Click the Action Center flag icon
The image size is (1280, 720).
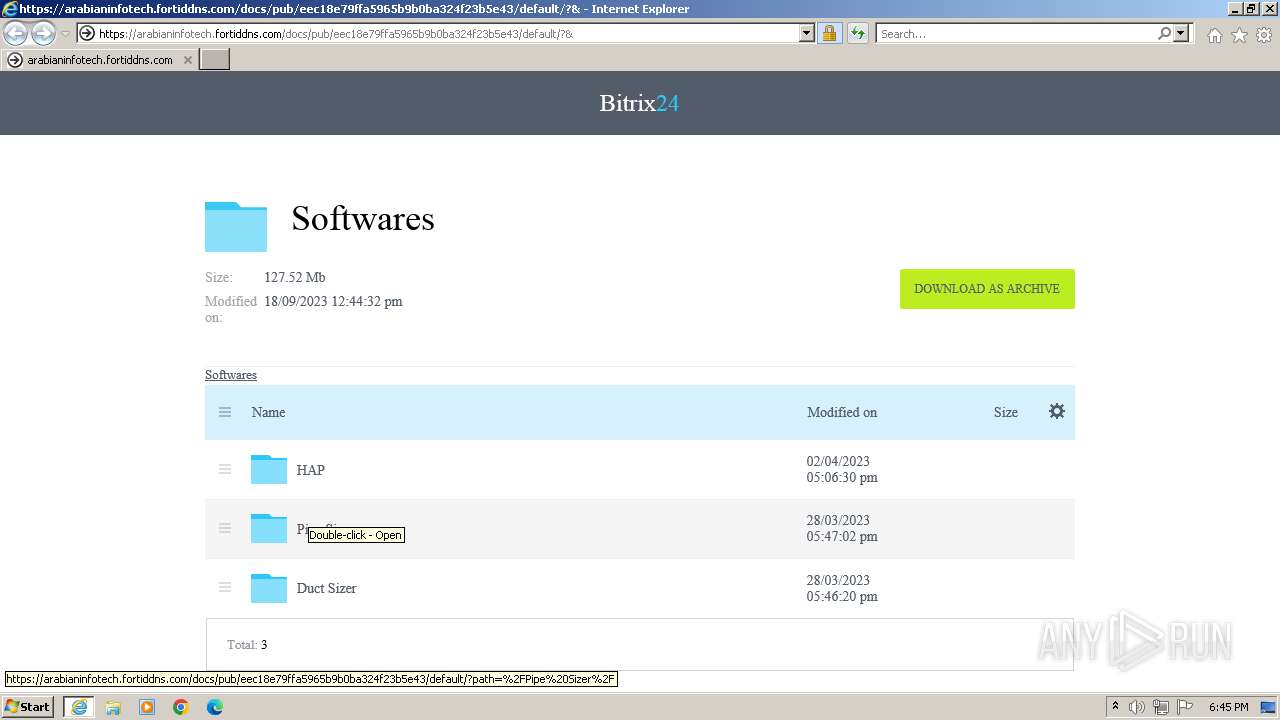click(x=1184, y=707)
